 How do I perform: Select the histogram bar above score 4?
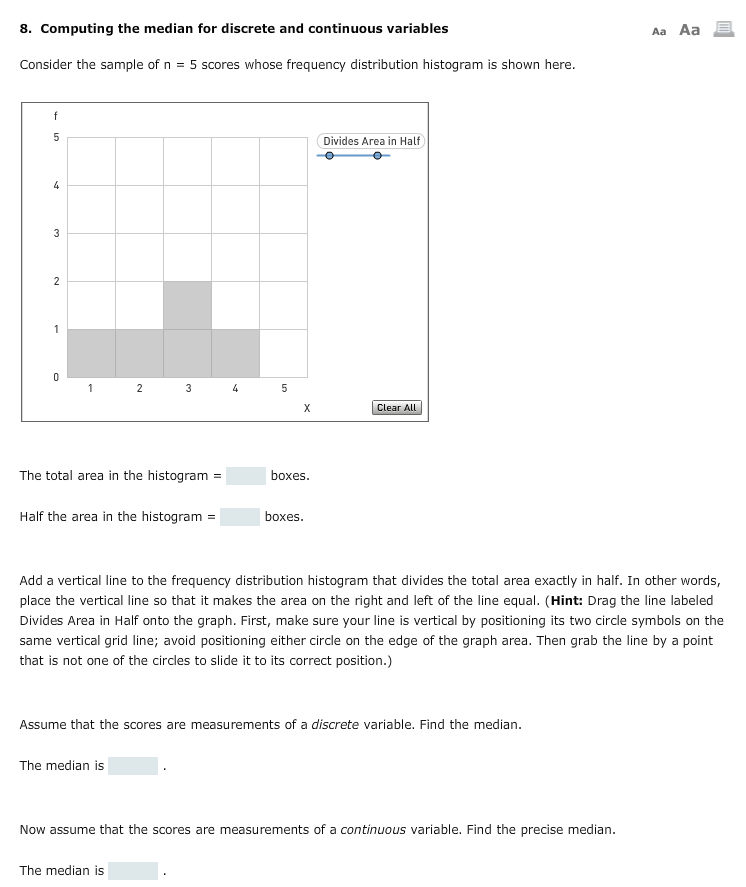[235, 352]
